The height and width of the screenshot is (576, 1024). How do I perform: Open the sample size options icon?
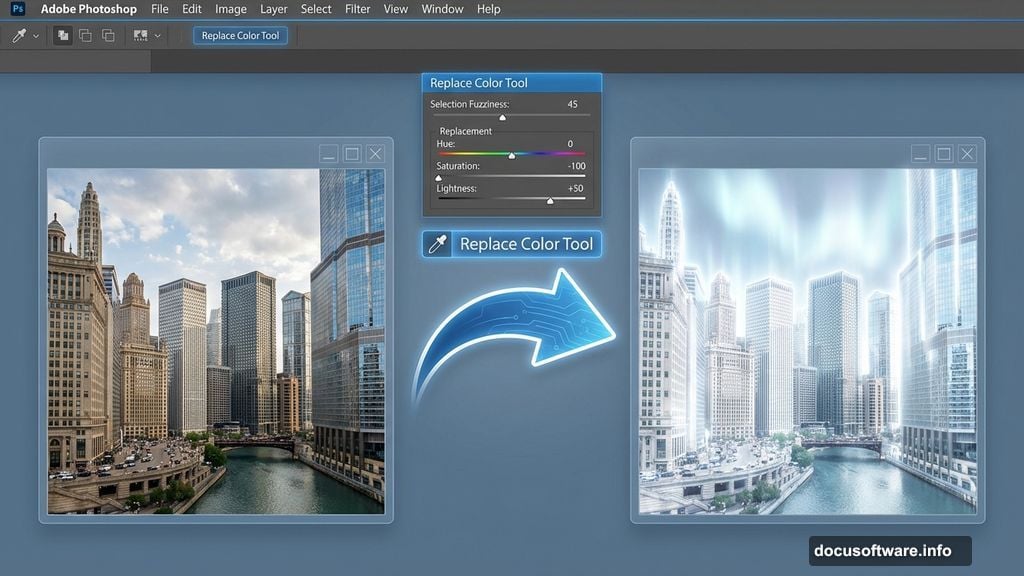(139, 36)
